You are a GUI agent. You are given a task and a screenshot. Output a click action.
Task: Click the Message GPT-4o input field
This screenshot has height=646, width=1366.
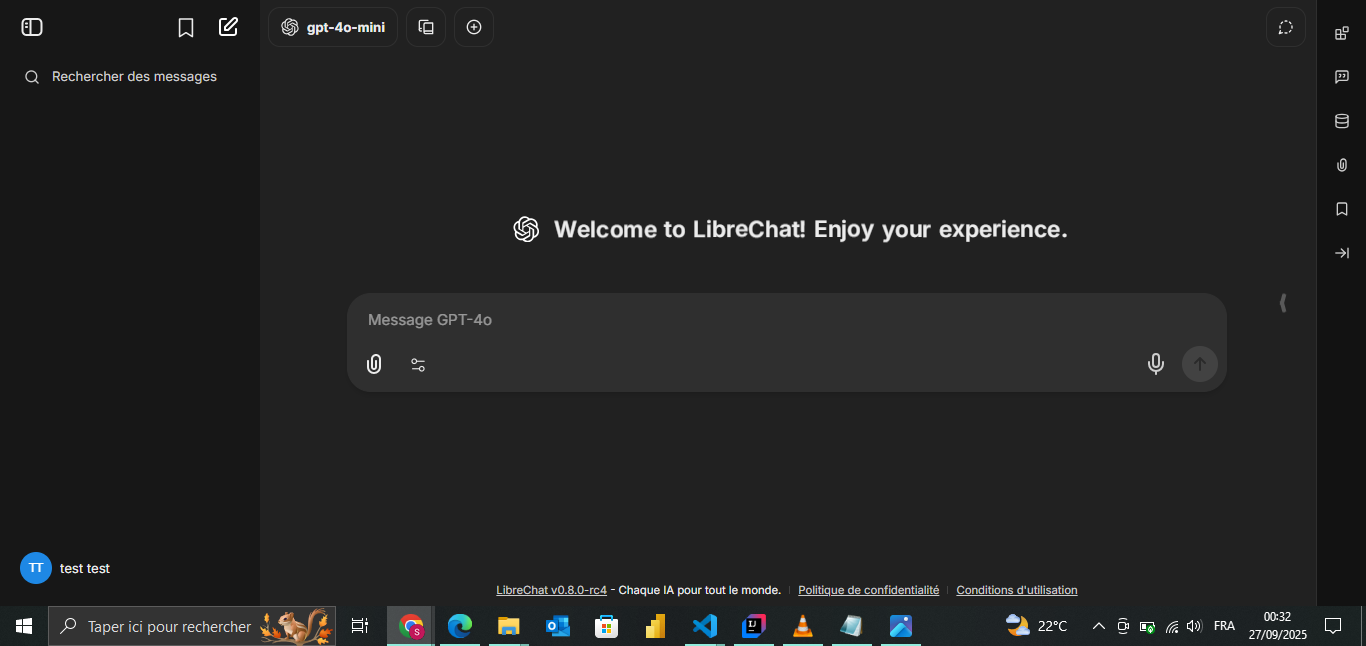pyautogui.click(x=760, y=320)
